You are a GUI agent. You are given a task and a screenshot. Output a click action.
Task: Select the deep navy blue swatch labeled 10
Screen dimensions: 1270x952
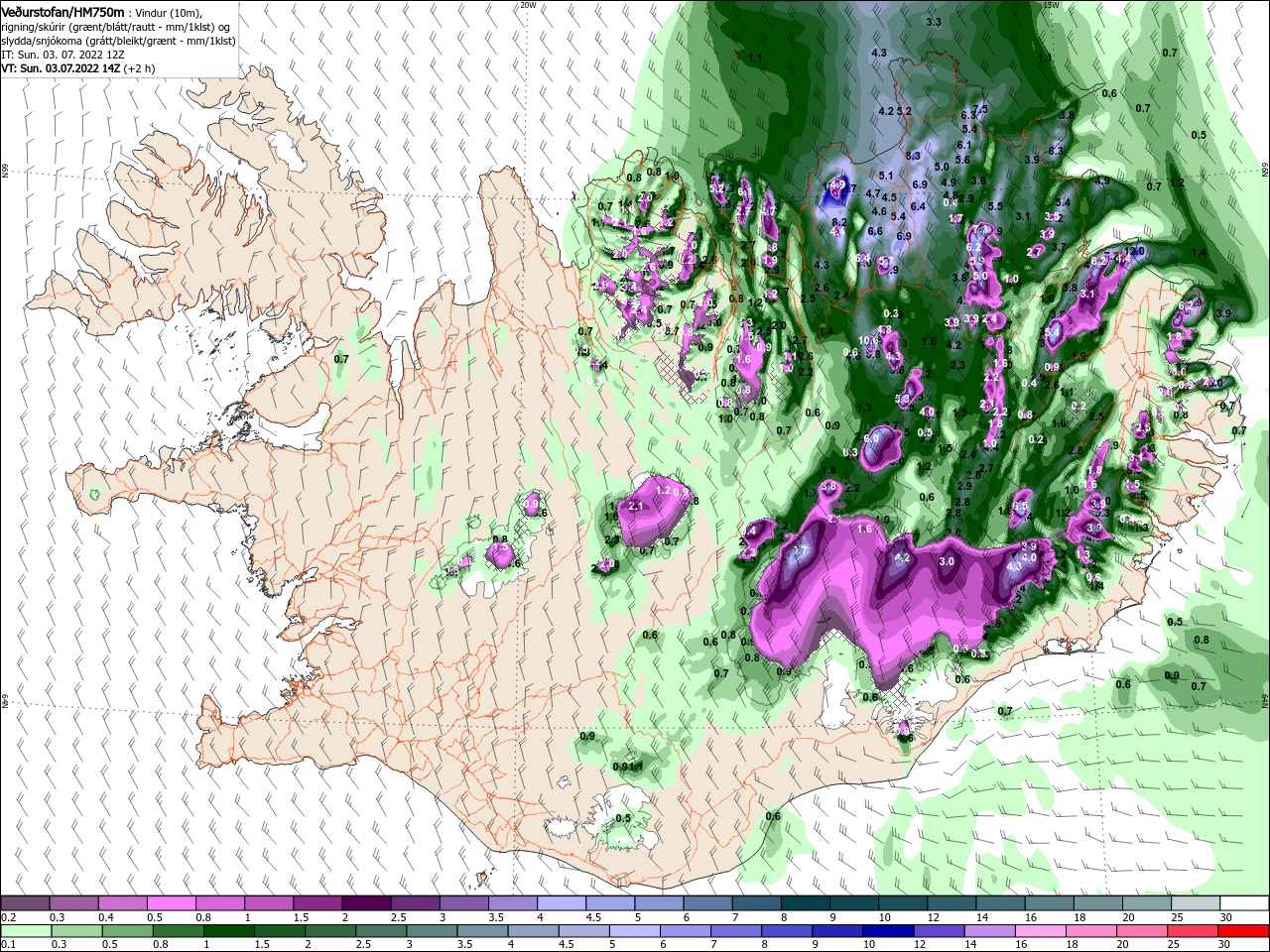[886, 931]
